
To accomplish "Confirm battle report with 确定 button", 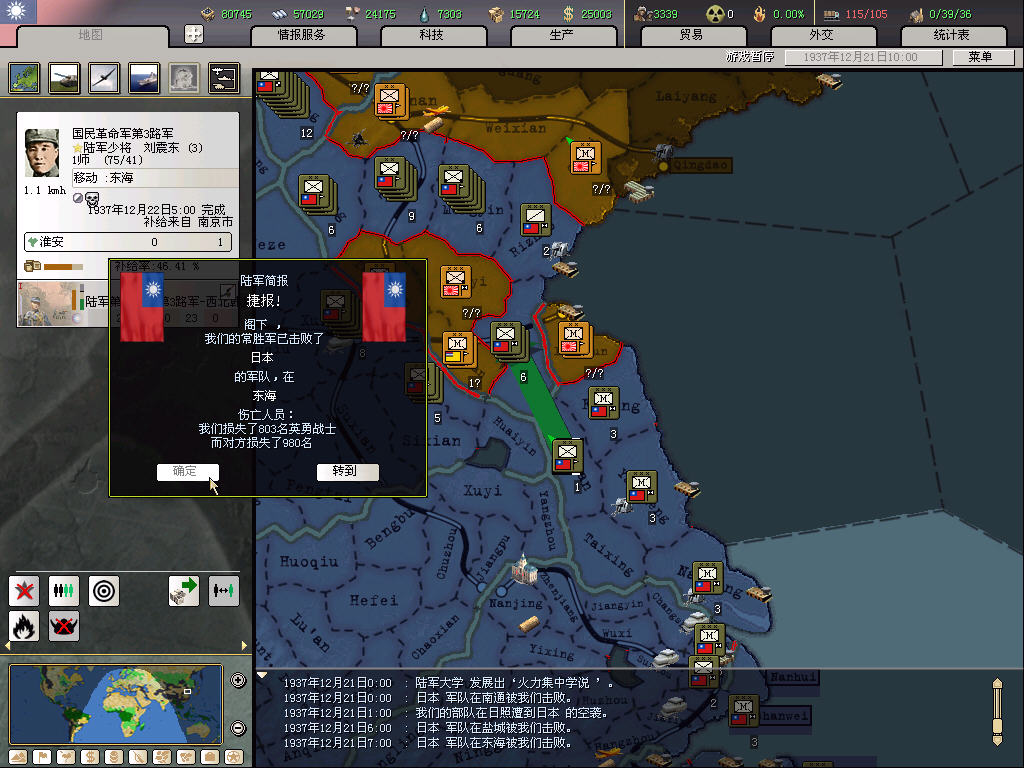I will point(186,471).
